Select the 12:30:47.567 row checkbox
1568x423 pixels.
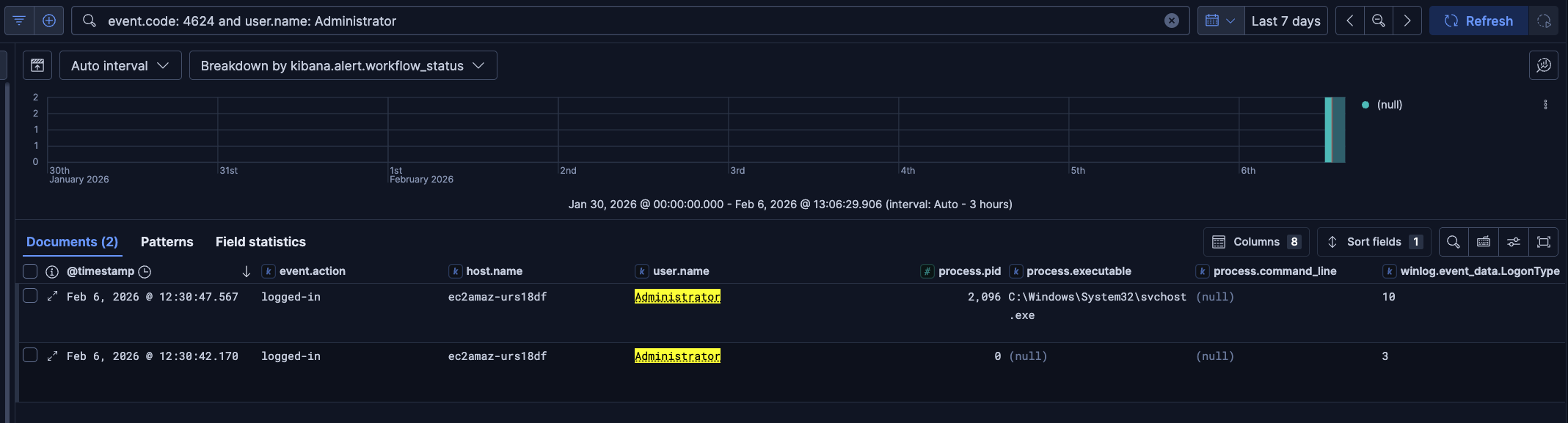(30, 295)
